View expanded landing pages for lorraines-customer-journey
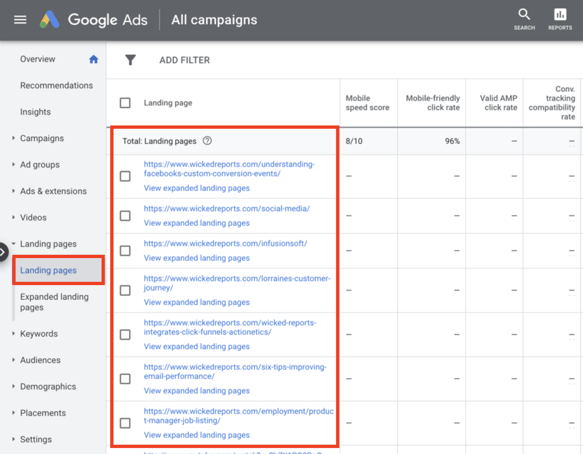583x454 pixels. tap(196, 302)
